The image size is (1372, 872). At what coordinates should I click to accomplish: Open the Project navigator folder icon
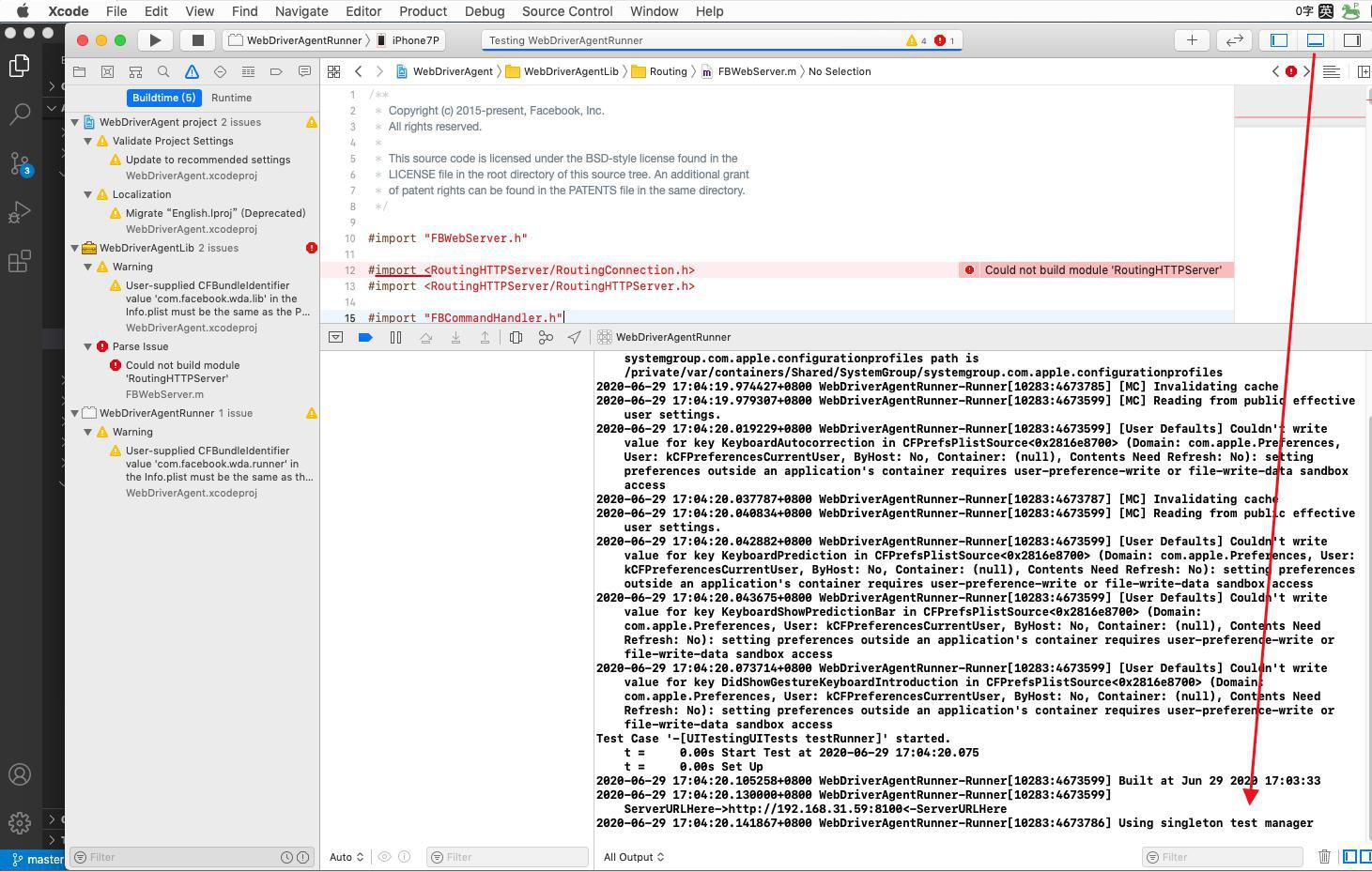click(x=80, y=71)
